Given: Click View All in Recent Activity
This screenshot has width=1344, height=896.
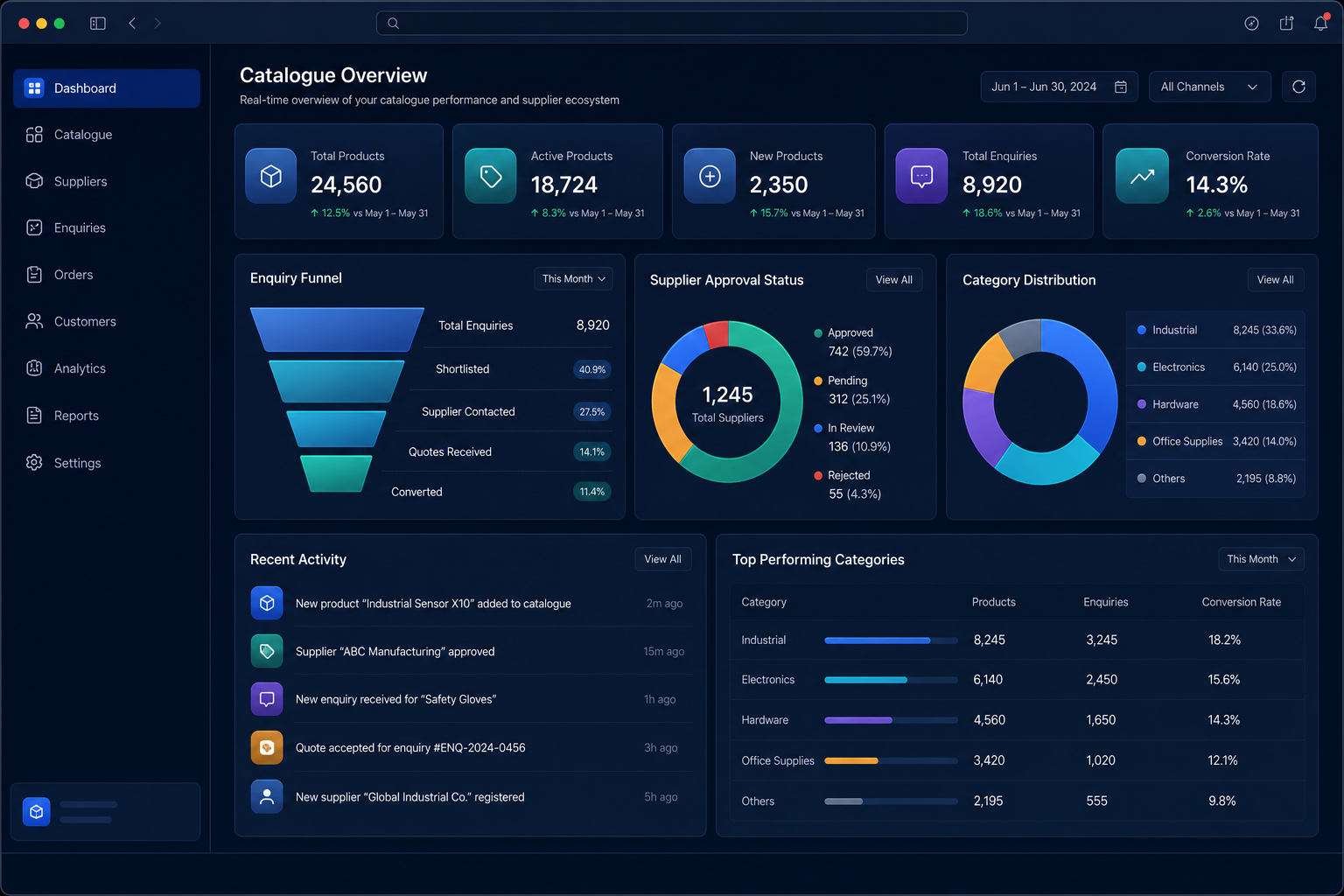Looking at the screenshot, I should [x=663, y=559].
